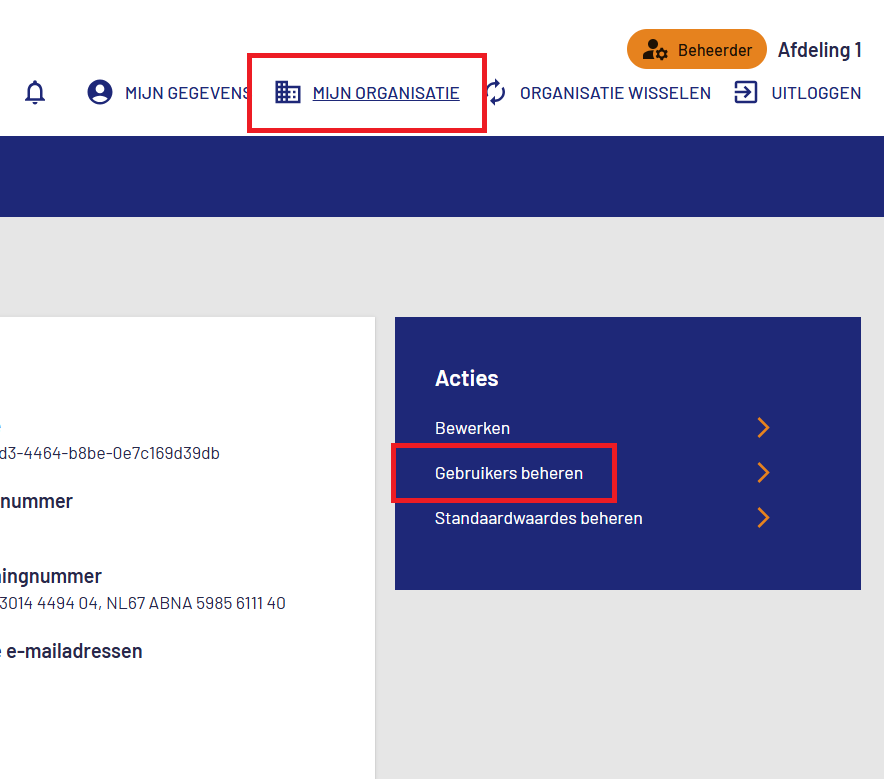Viewport: 884px width, 779px height.
Task: Click the IBAN account numbers text
Action: pos(143,603)
